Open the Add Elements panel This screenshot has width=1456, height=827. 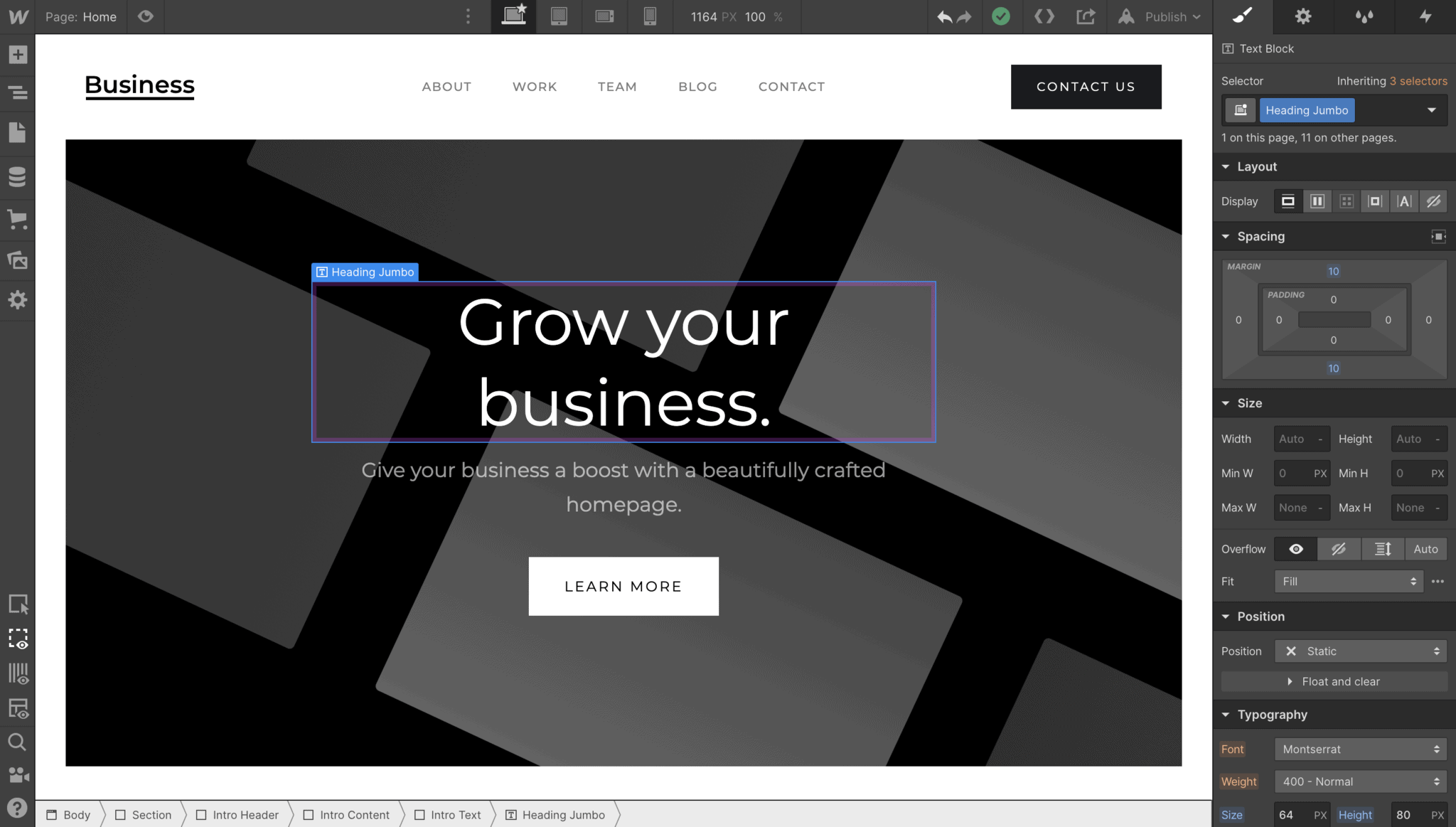tap(18, 55)
